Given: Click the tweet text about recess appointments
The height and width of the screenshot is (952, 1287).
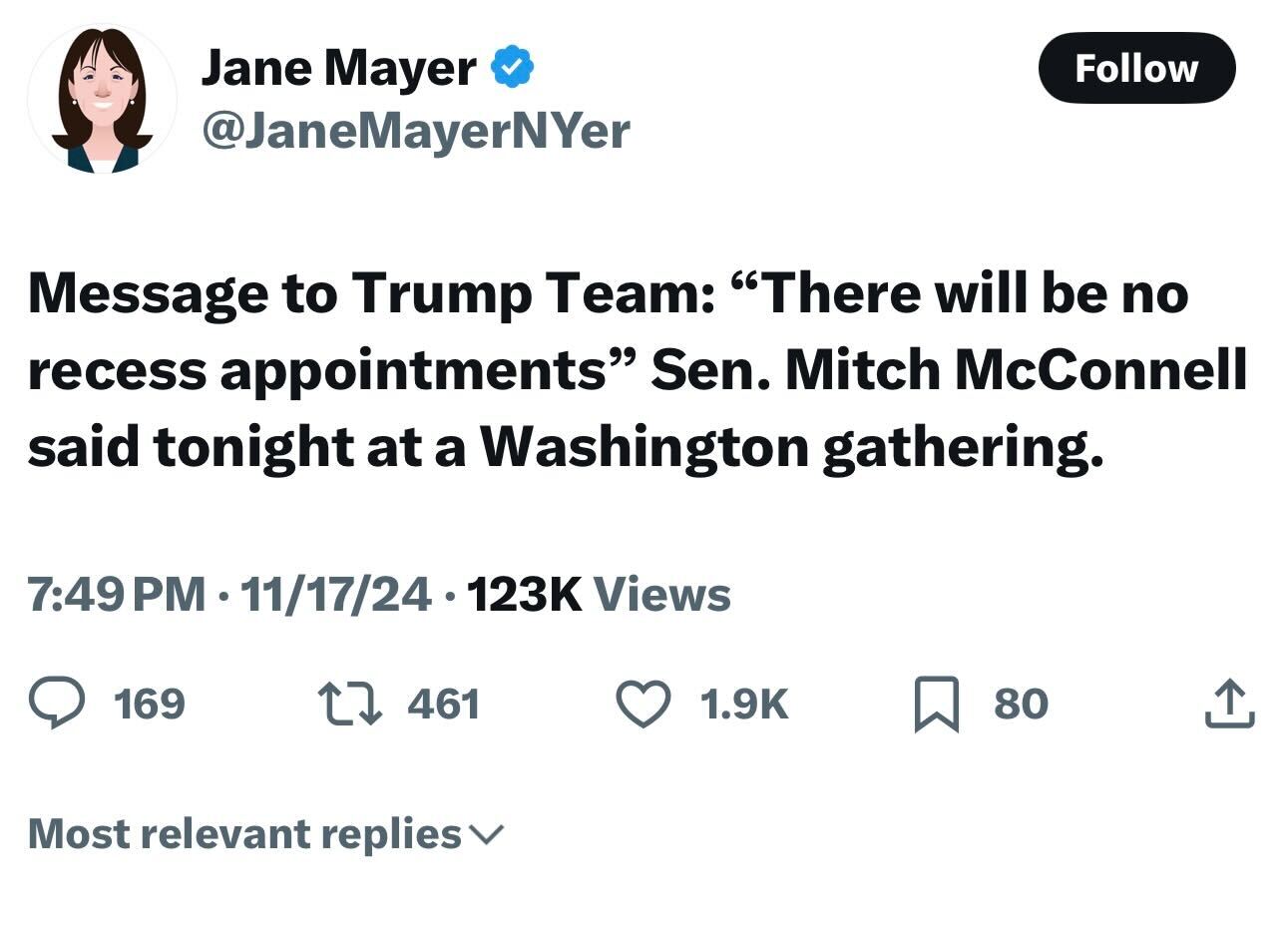Looking at the screenshot, I should 637,370.
